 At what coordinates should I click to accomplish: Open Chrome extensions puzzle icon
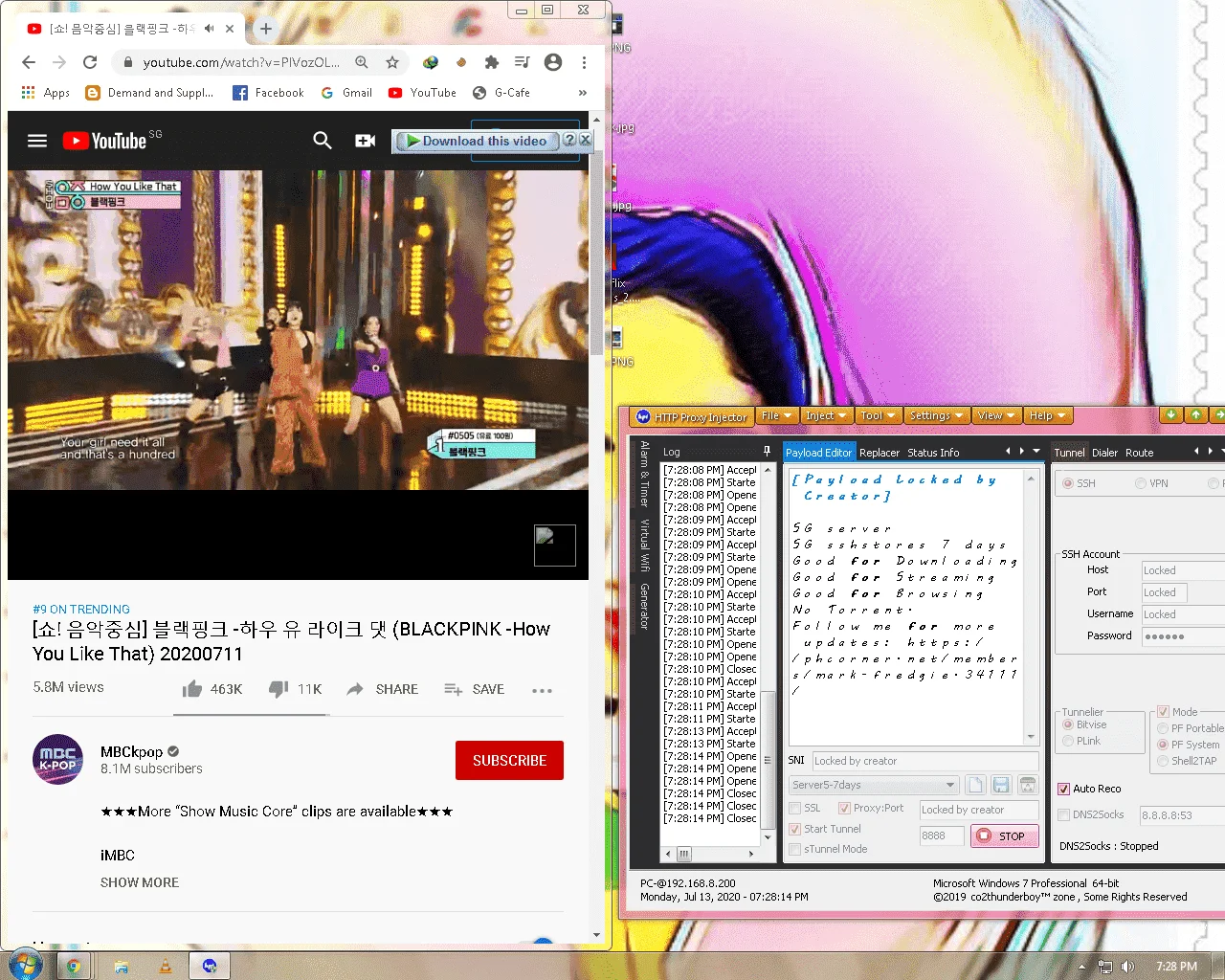click(x=492, y=62)
